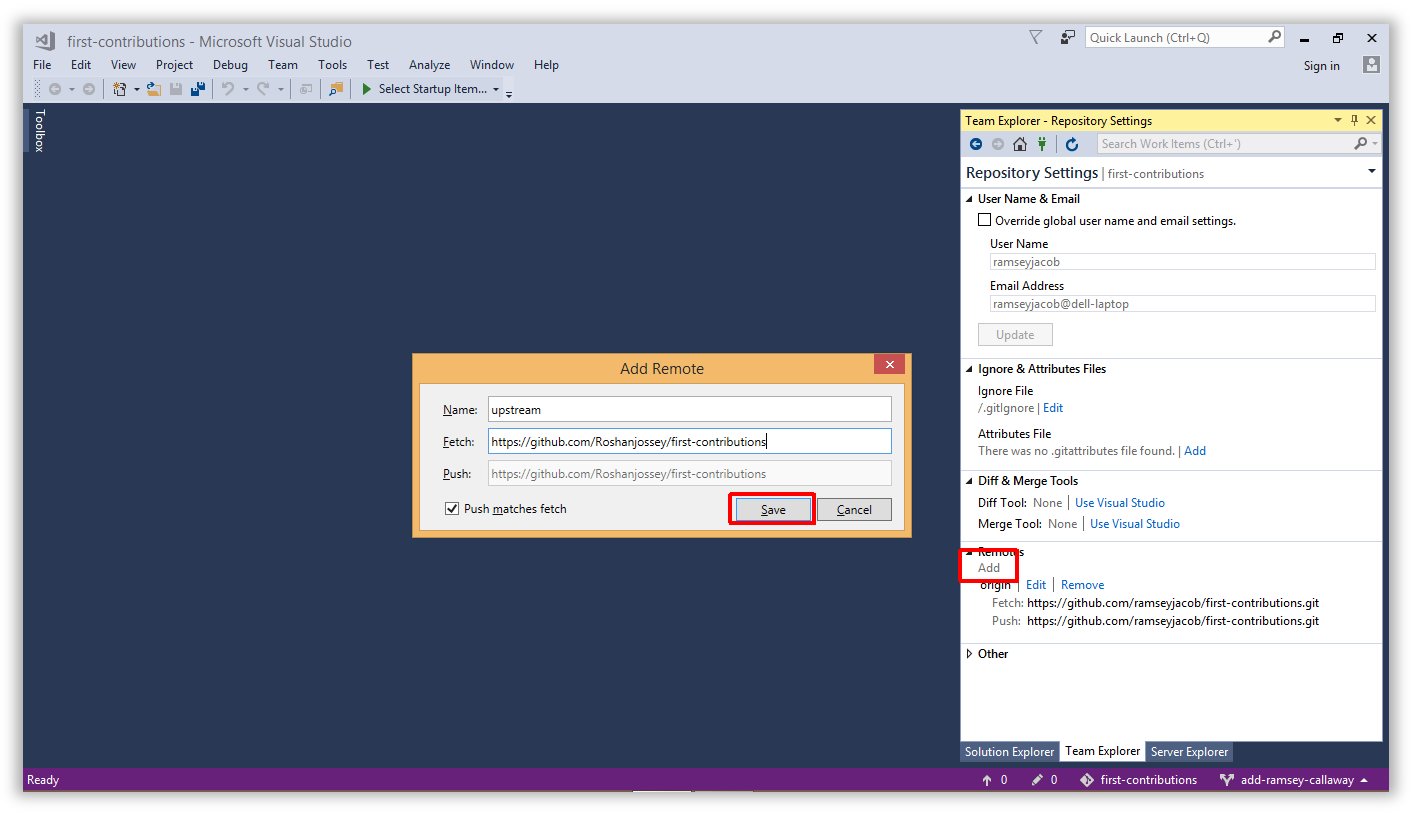Click the Visual Studio logo icon in the title bar
The image size is (1413, 813).
pos(44,41)
